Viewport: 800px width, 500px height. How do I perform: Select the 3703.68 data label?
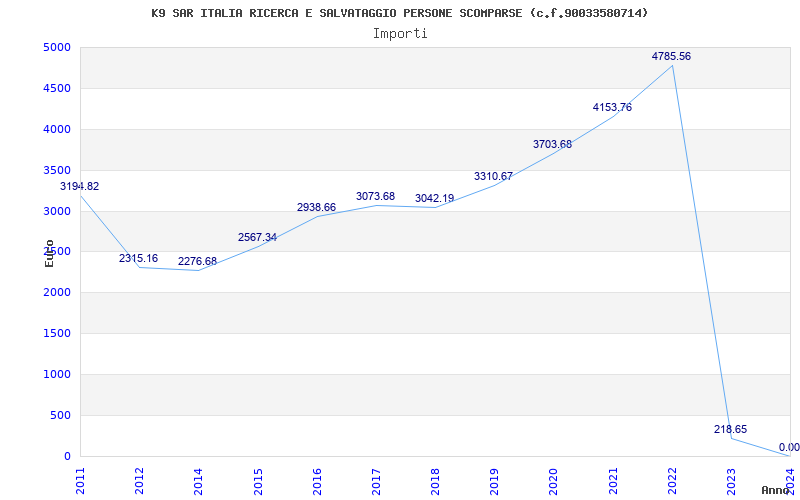pyautogui.click(x=553, y=144)
